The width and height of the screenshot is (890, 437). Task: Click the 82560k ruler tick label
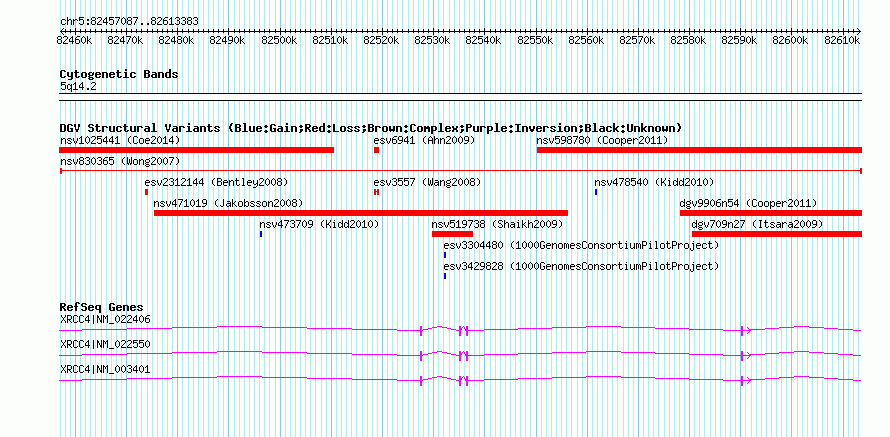586,40
